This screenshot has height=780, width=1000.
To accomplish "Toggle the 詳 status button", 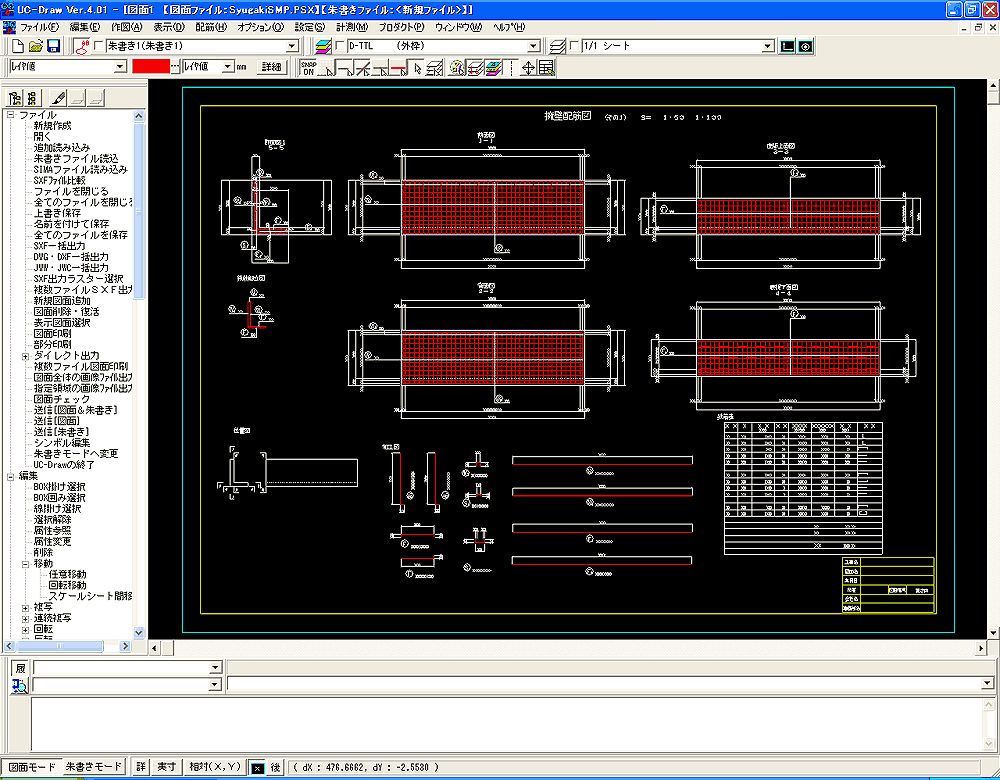I will [140, 767].
